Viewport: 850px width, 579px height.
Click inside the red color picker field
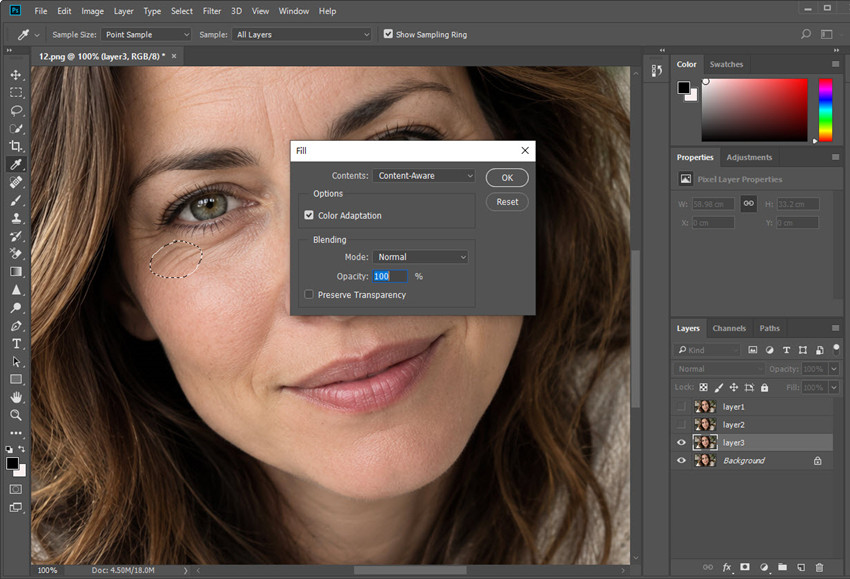pyautogui.click(x=755, y=110)
